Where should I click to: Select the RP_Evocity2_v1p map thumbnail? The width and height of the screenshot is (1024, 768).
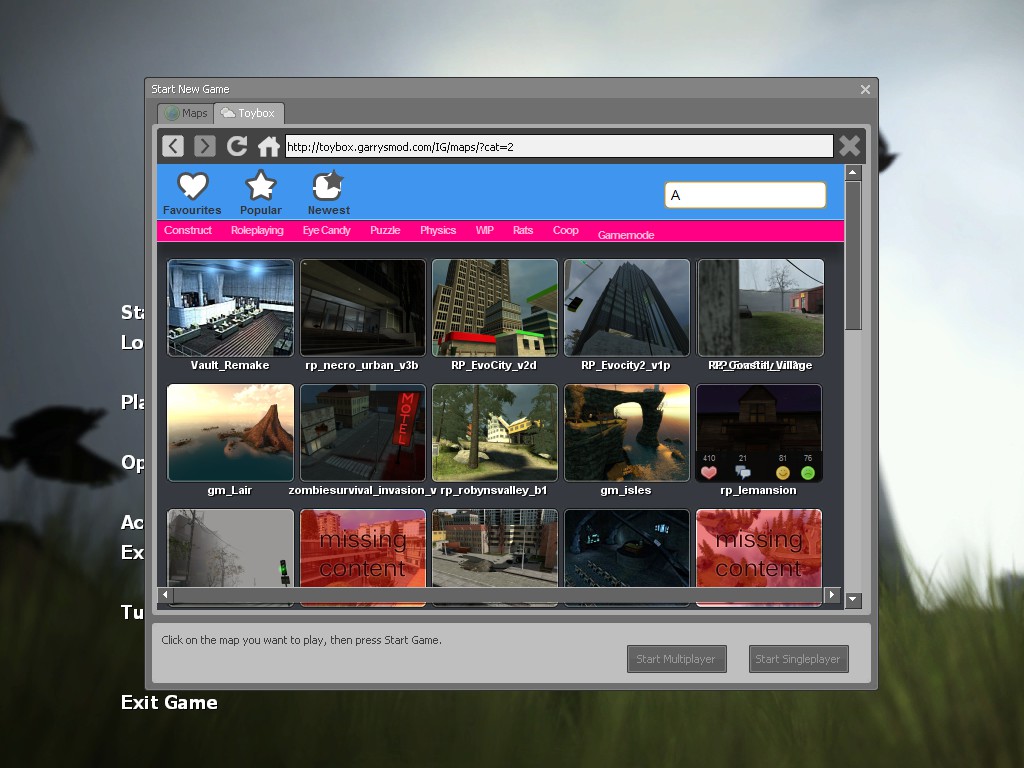[626, 308]
